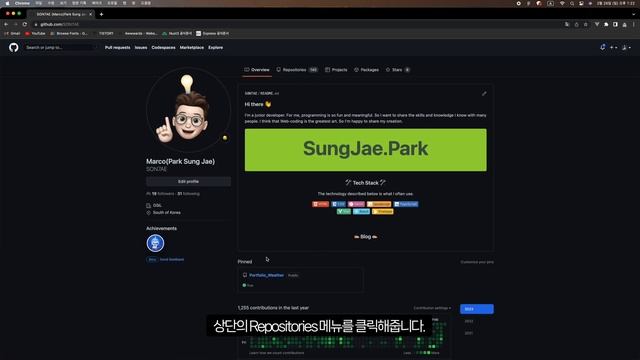
Task: Click the status emoji on avatar
Action: [224, 138]
